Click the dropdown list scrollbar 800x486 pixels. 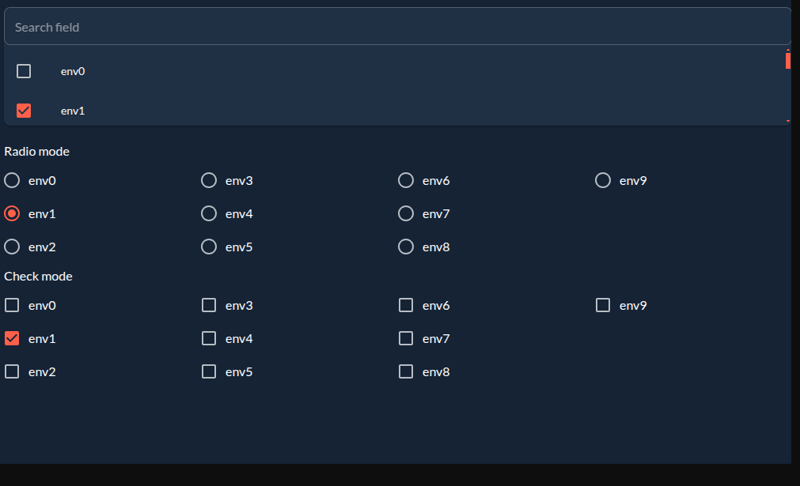click(x=788, y=61)
